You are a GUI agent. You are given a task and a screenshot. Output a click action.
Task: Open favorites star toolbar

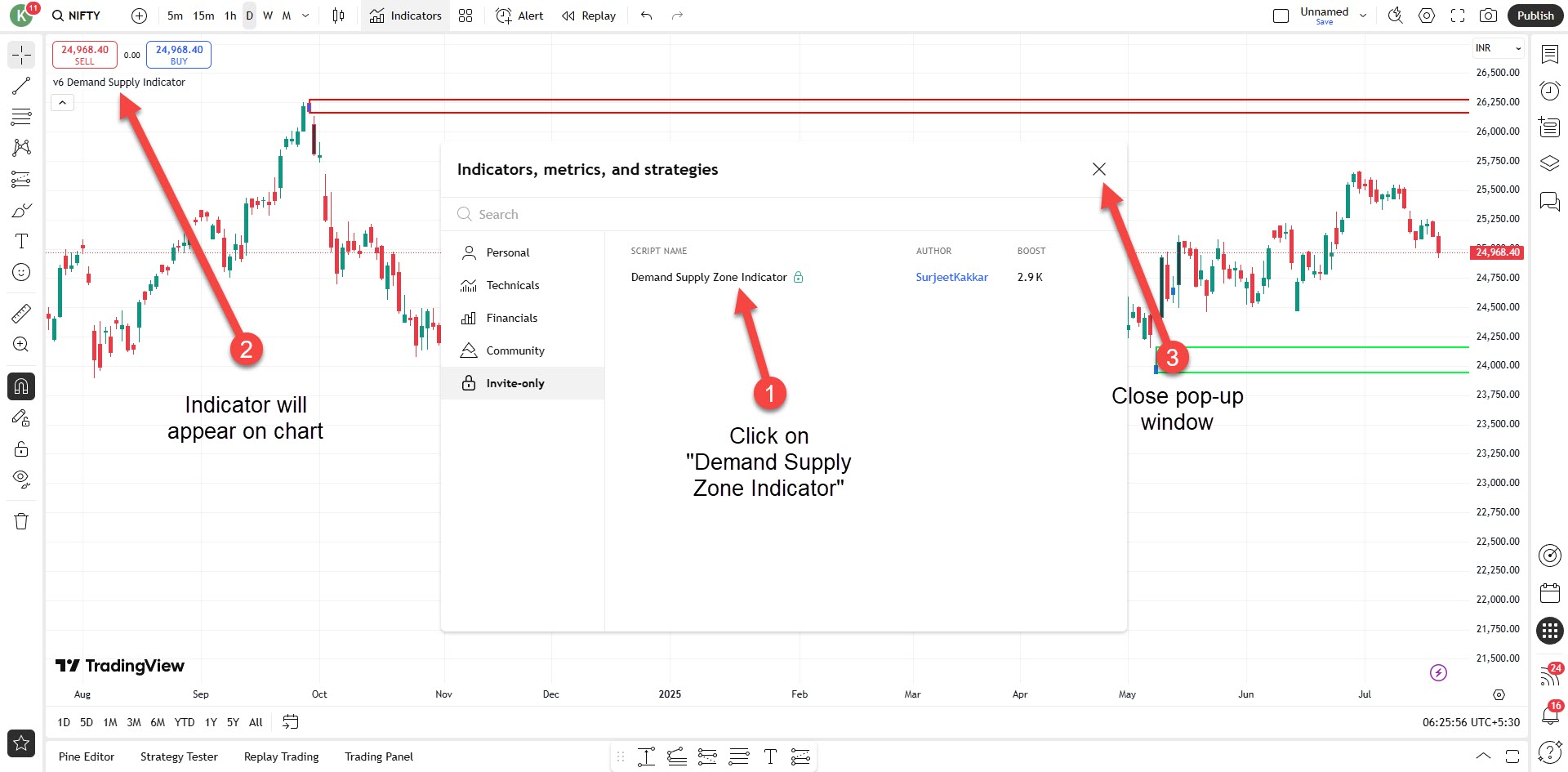tap(21, 743)
